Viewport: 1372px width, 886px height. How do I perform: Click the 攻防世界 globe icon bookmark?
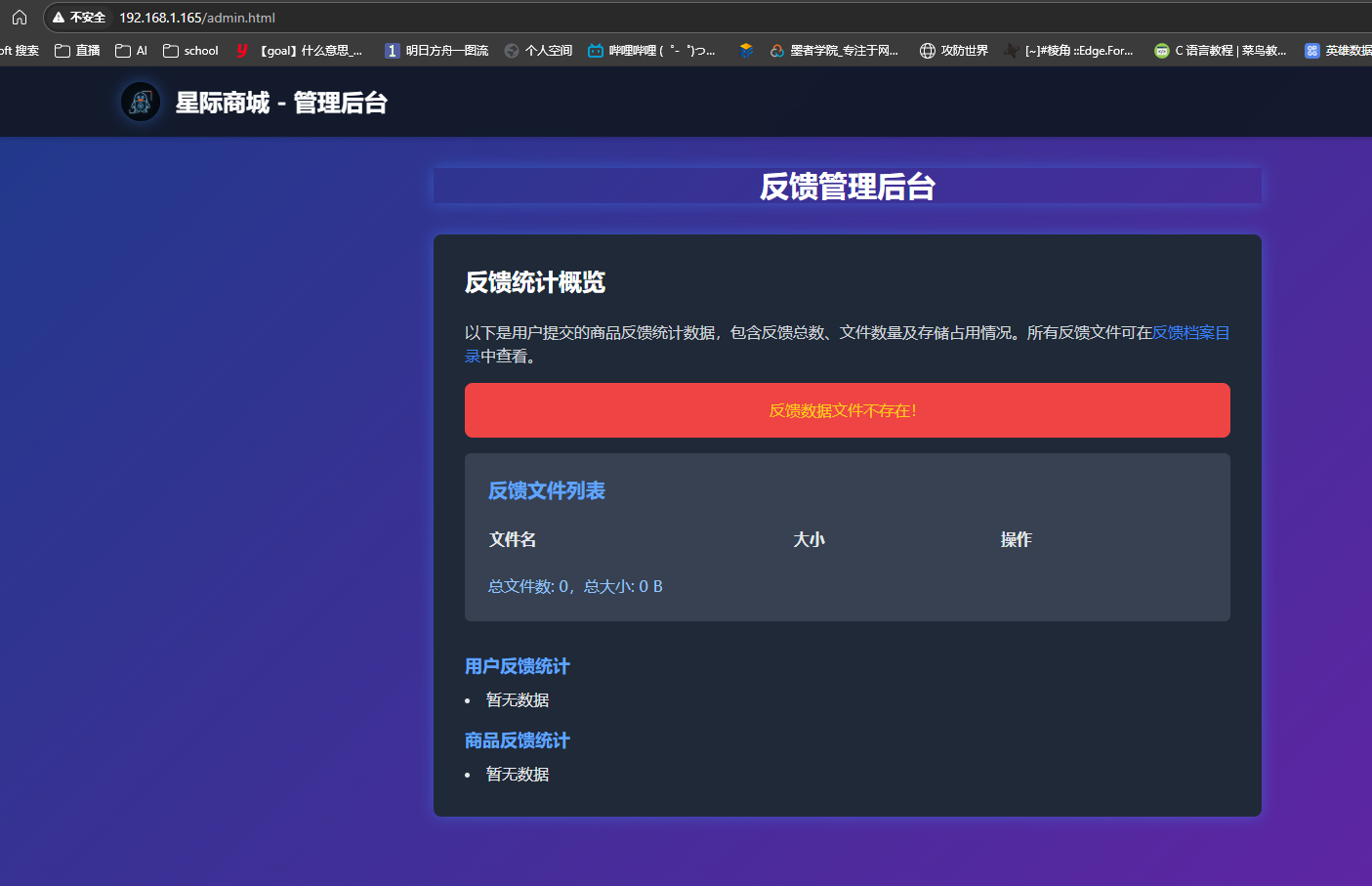[x=927, y=50]
